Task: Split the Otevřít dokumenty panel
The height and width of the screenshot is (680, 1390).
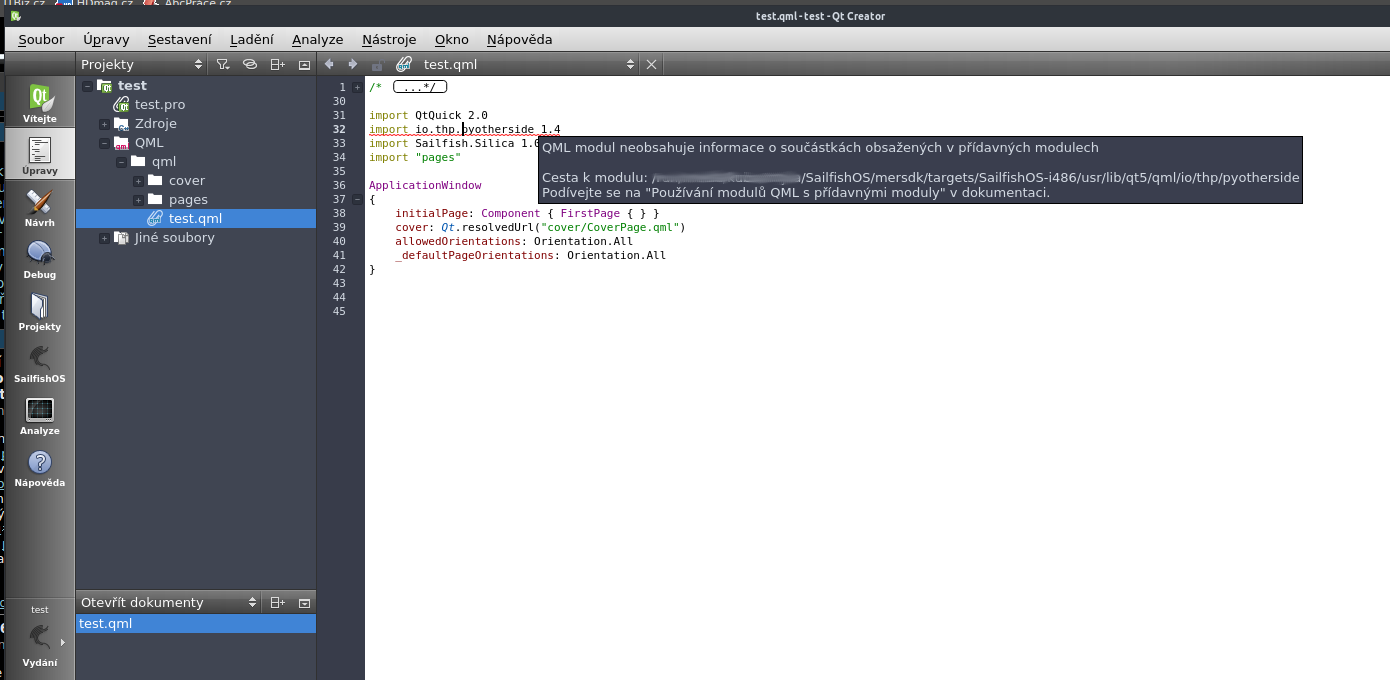Action: 278,603
